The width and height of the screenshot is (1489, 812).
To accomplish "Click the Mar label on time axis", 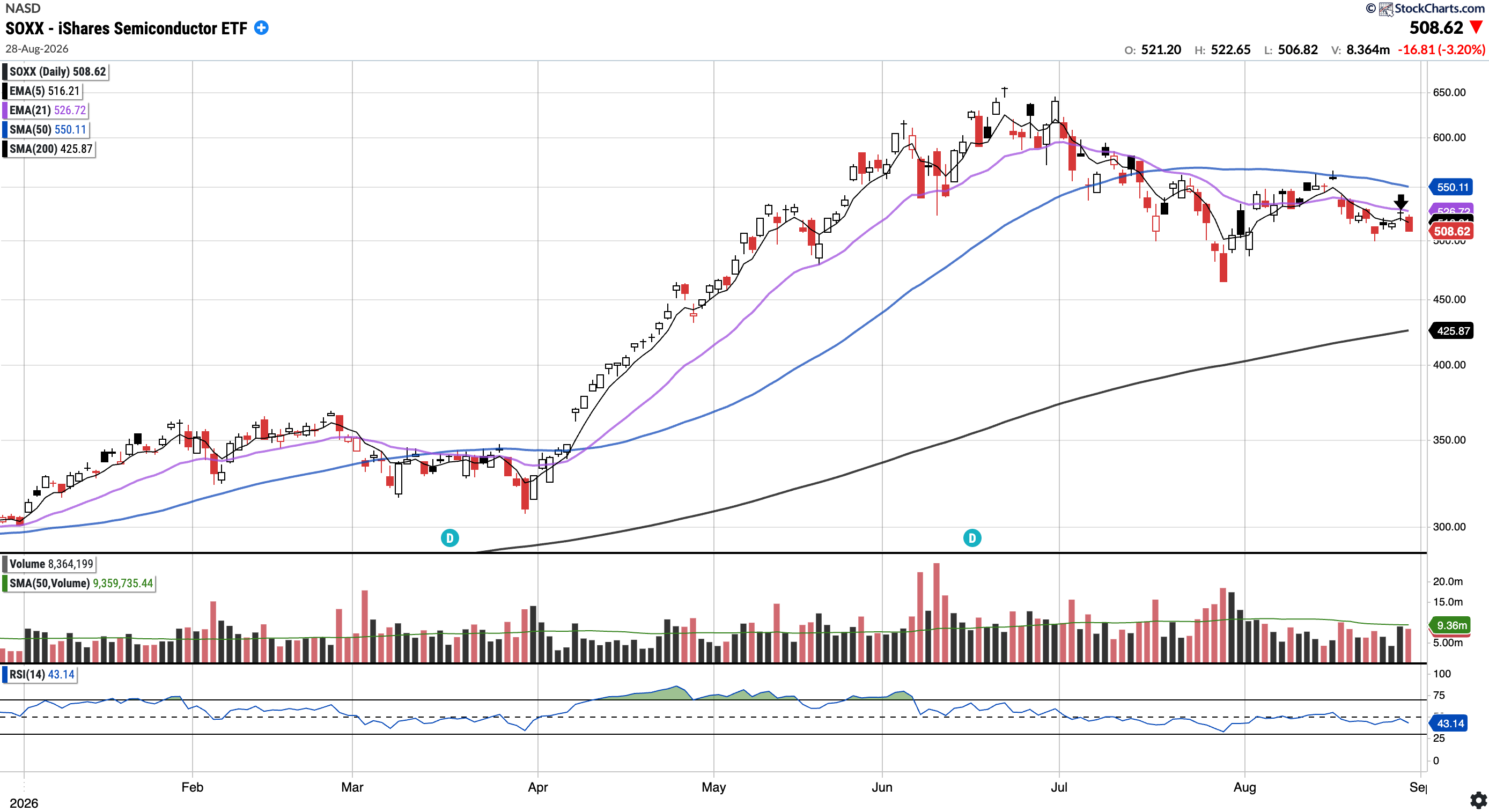I will tap(352, 787).
